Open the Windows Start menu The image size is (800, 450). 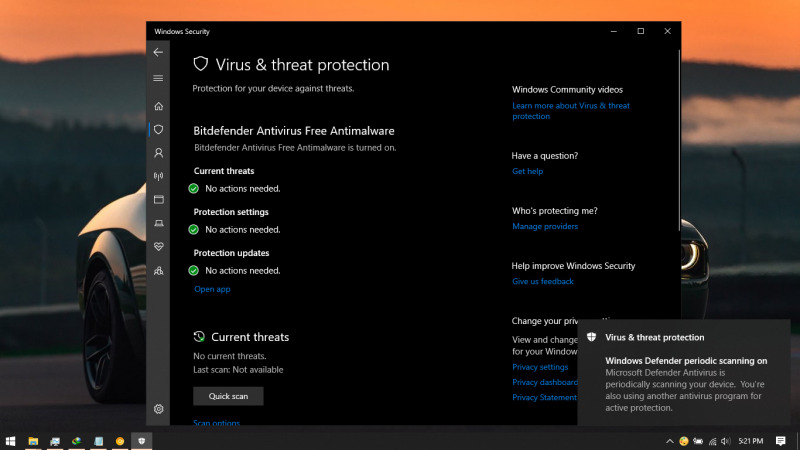[x=10, y=441]
